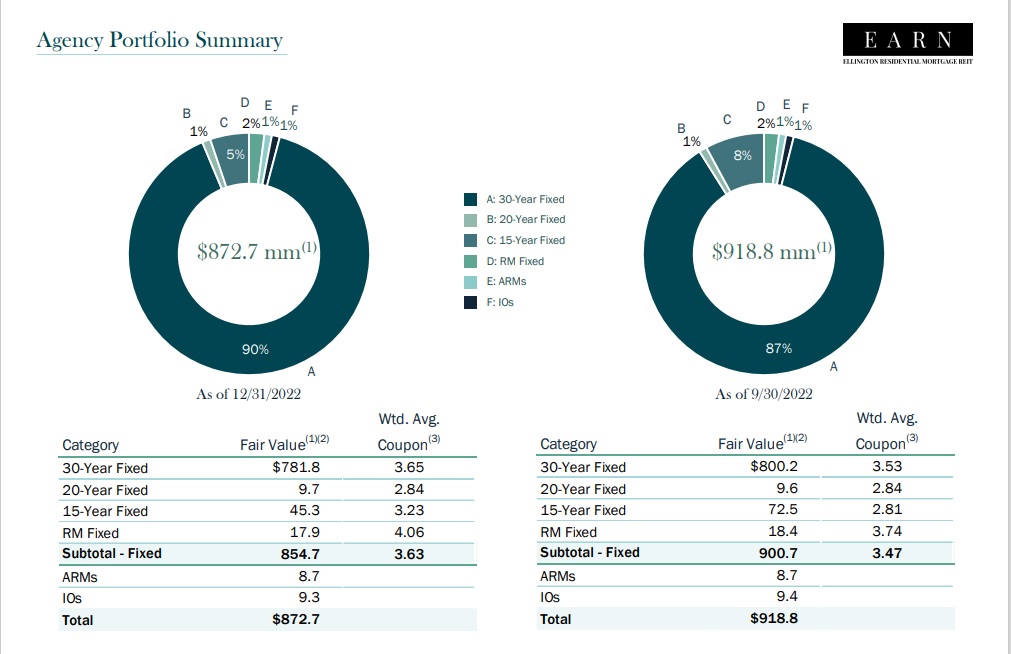Image resolution: width=1011 pixels, height=654 pixels.
Task: Select the ARMs legend color square
Action: click(470, 282)
